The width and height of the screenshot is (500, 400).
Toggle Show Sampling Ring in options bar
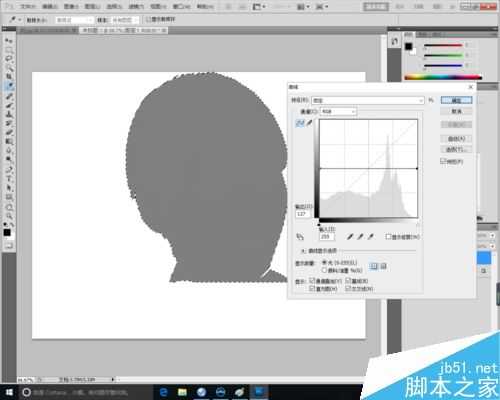tap(149, 19)
